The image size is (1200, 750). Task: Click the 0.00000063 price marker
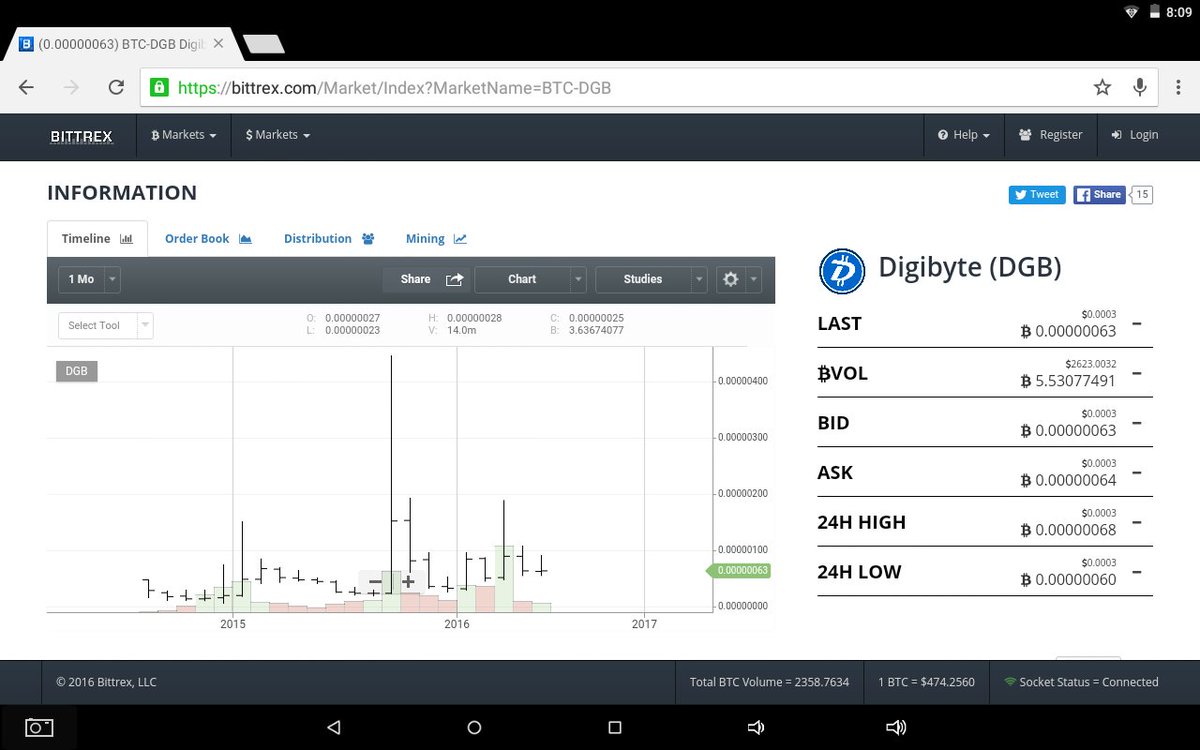(x=739, y=570)
